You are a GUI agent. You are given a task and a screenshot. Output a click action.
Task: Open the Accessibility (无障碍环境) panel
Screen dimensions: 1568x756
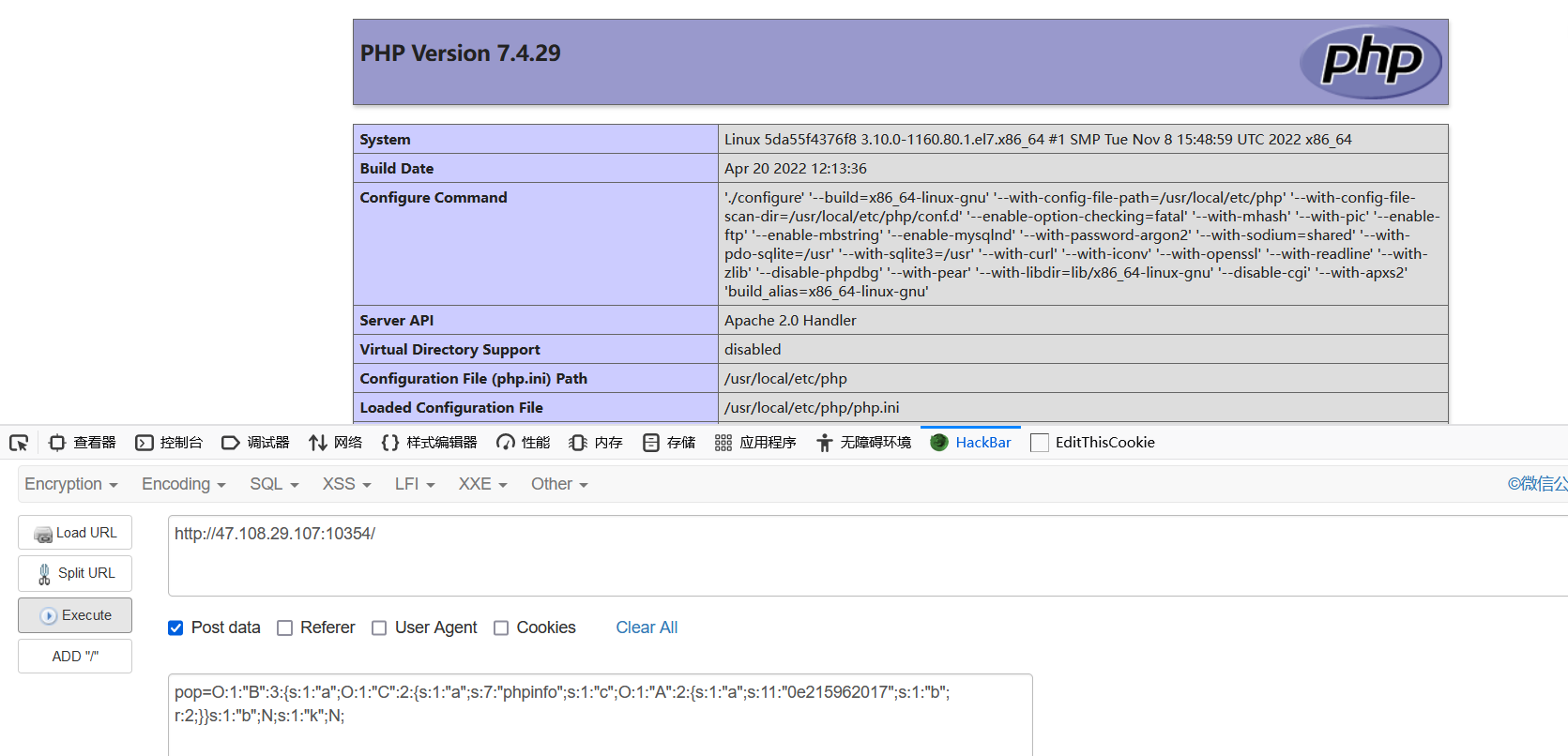pos(863,443)
